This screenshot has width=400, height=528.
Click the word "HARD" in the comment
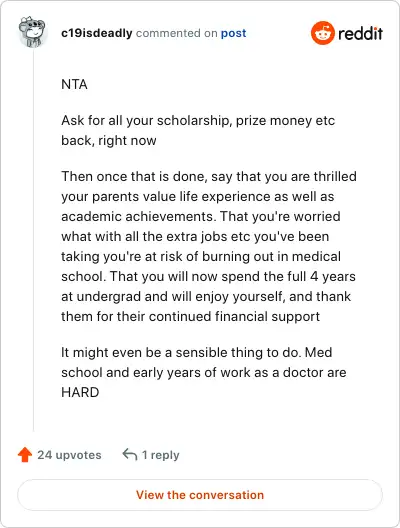coord(80,393)
